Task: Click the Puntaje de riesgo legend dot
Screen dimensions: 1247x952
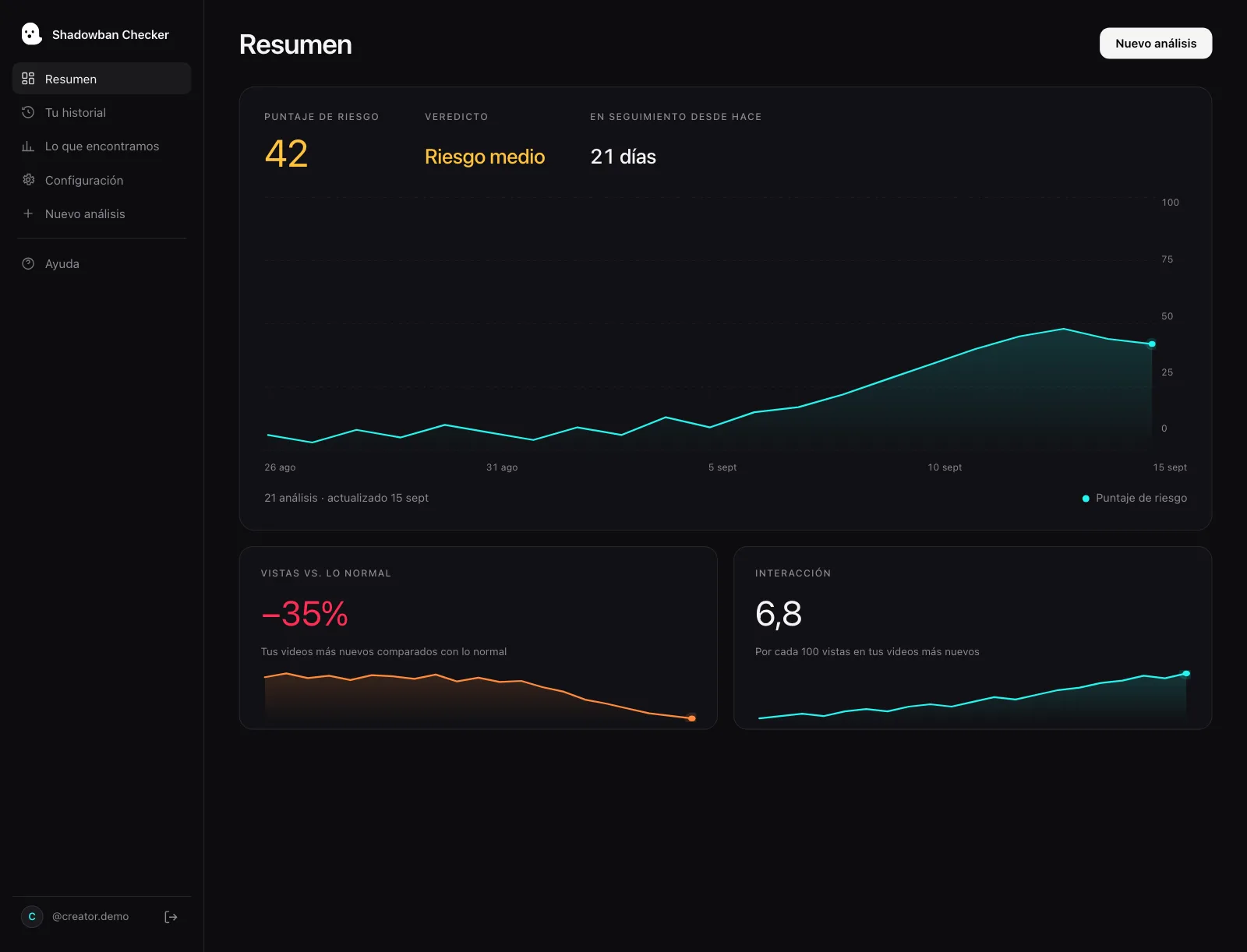Action: [1086, 499]
